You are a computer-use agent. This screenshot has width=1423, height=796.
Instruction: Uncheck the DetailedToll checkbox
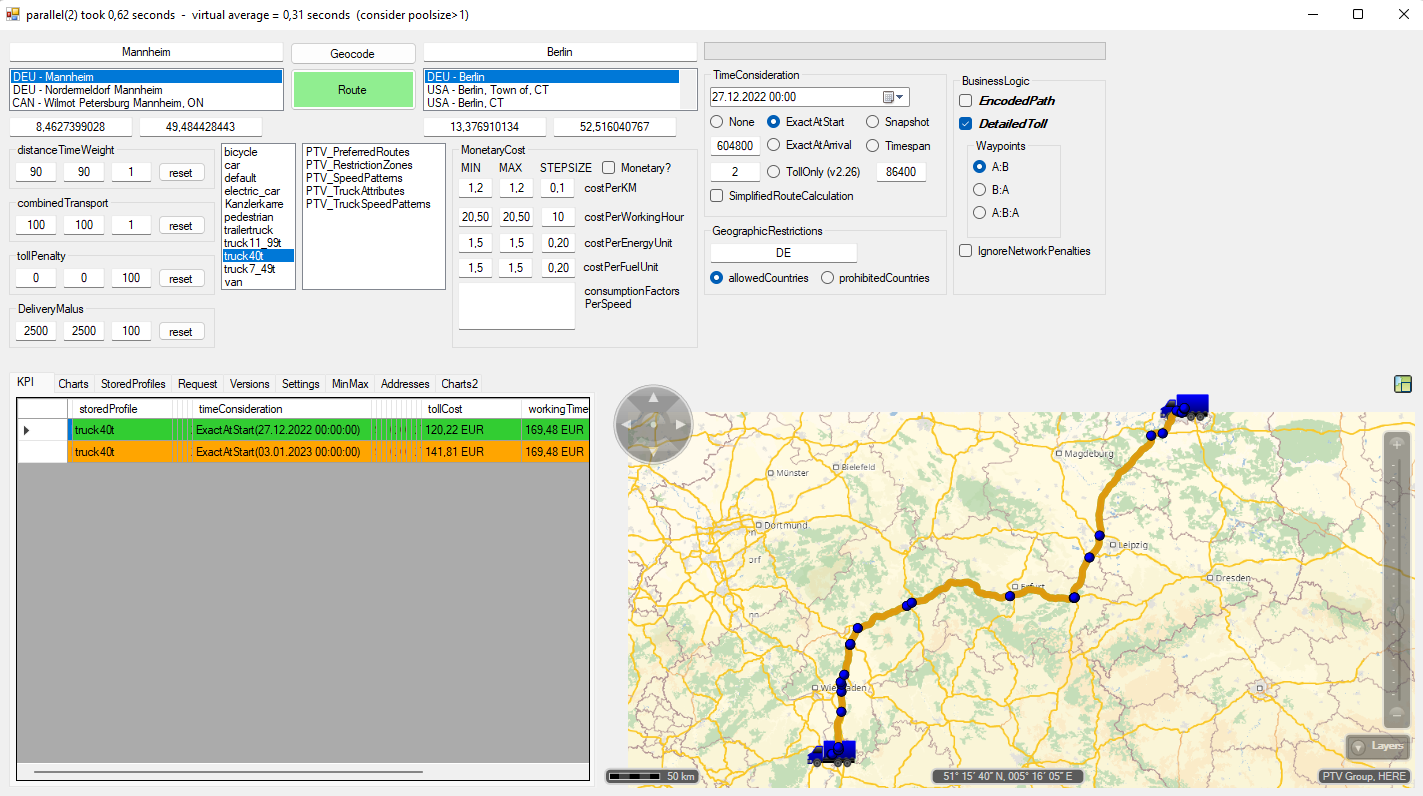pyautogui.click(x=966, y=124)
